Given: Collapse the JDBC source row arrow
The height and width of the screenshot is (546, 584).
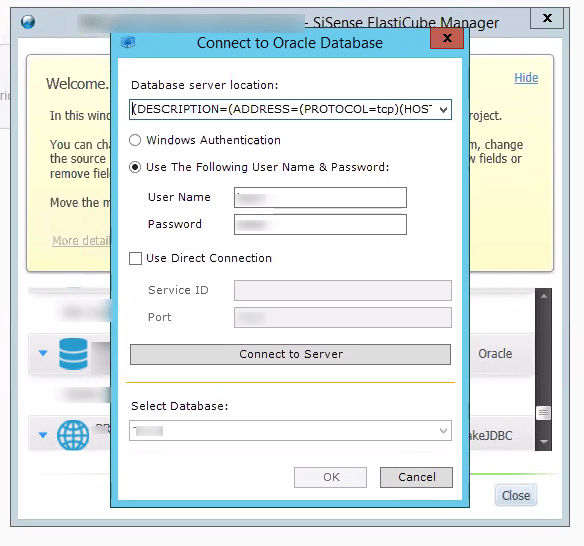Looking at the screenshot, I should (43, 435).
